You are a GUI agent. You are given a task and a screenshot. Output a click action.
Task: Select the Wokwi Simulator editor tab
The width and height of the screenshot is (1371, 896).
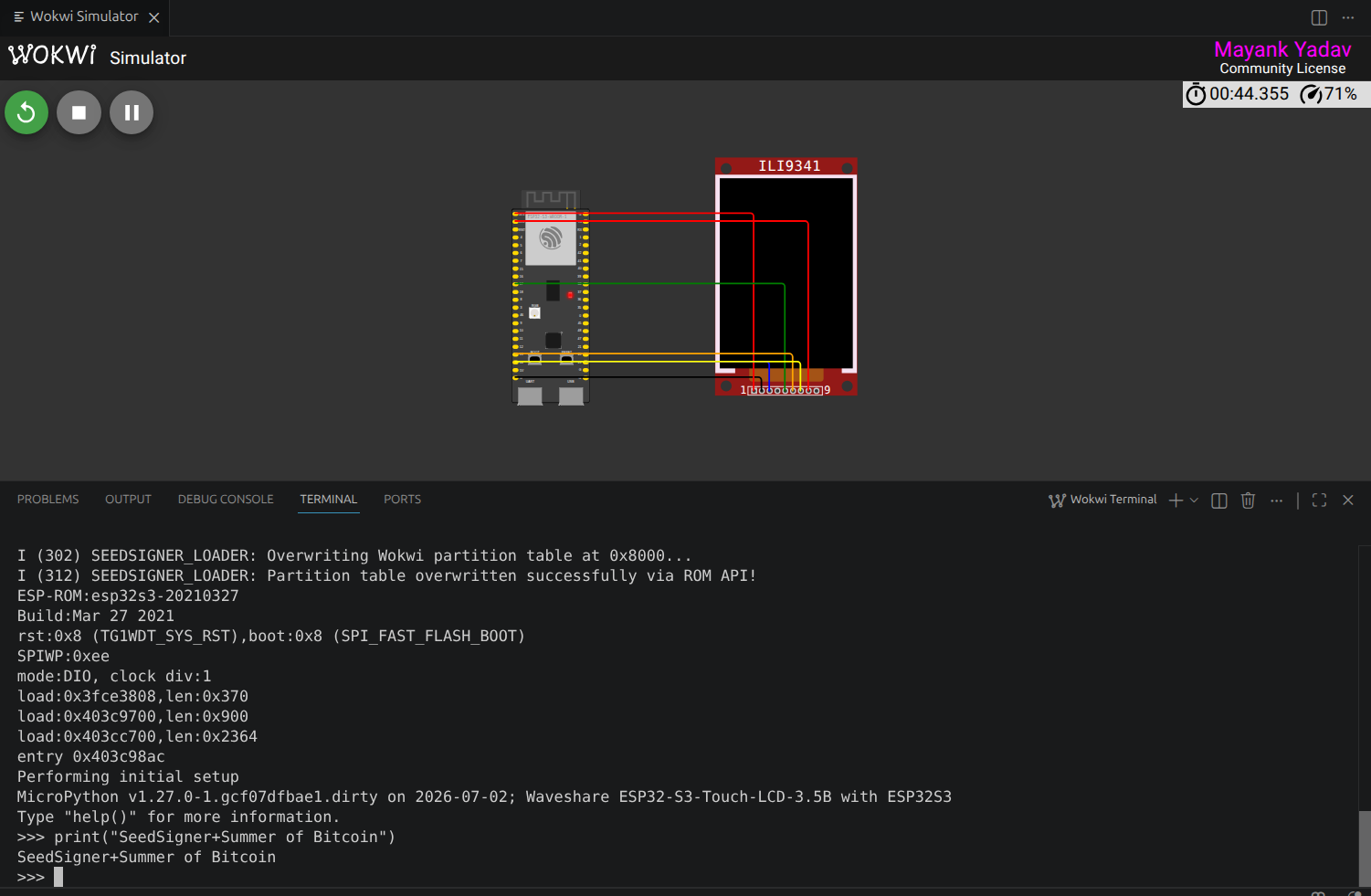[x=84, y=17]
